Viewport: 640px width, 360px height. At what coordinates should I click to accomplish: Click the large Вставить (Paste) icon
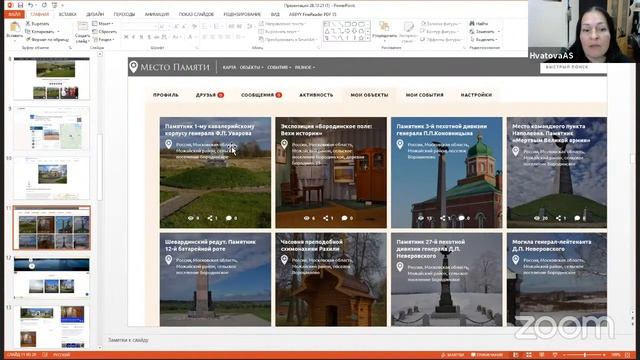click(15, 27)
